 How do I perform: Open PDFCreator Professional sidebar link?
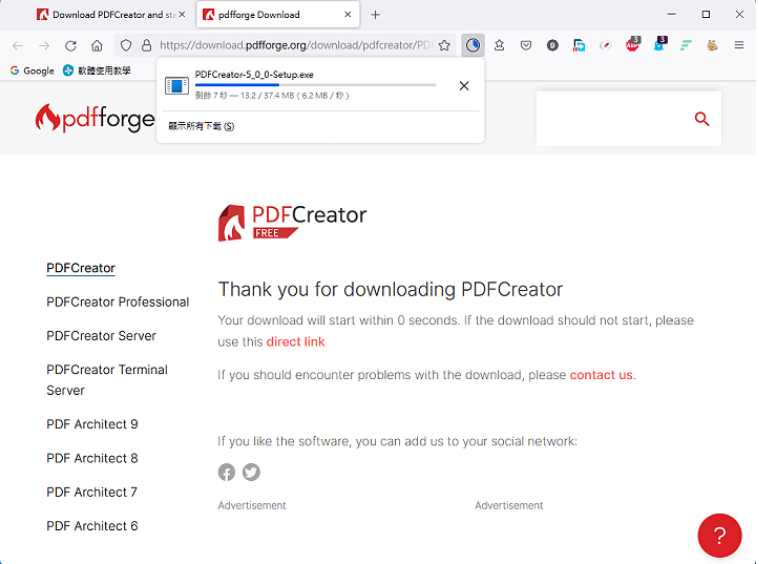118,302
